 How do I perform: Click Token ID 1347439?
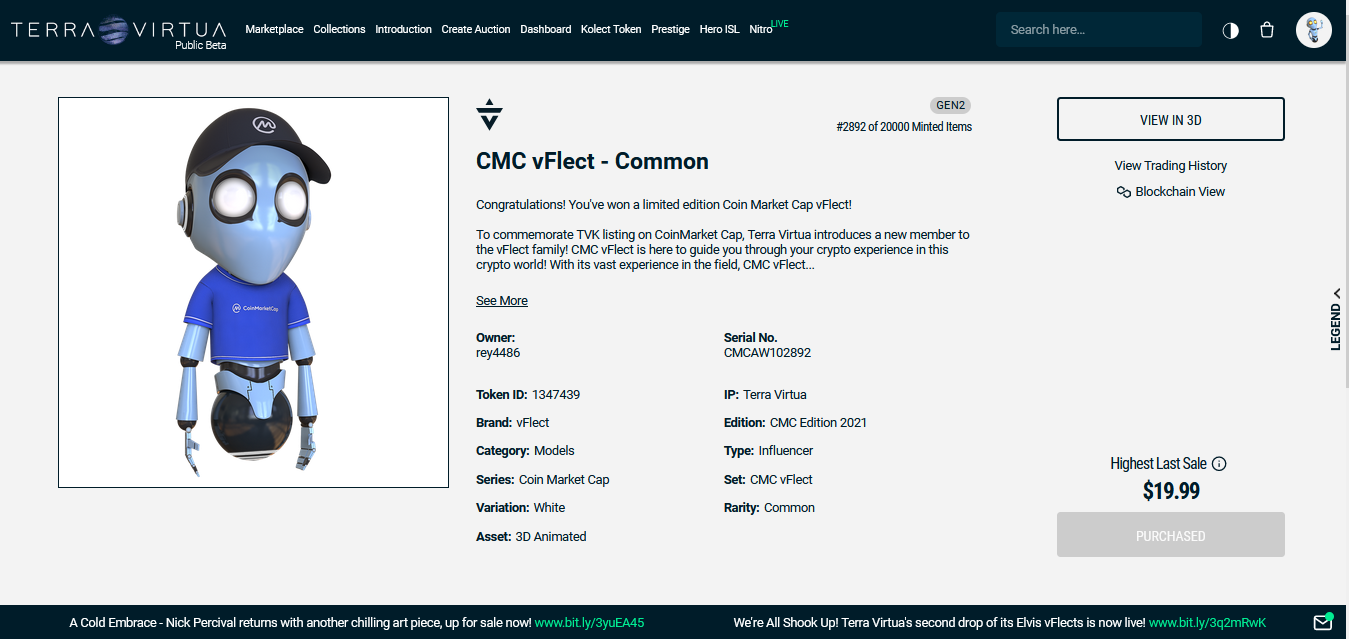pyautogui.click(x=556, y=395)
